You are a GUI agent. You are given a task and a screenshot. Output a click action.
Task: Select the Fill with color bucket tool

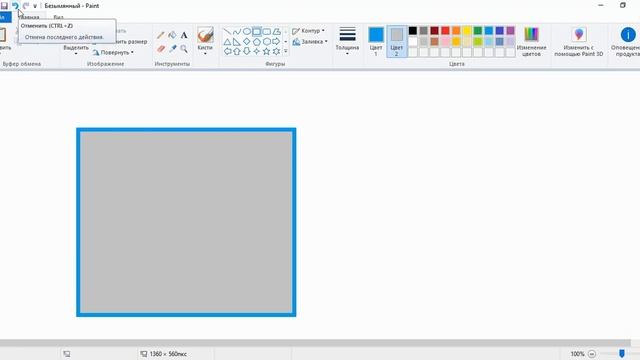[173, 36]
